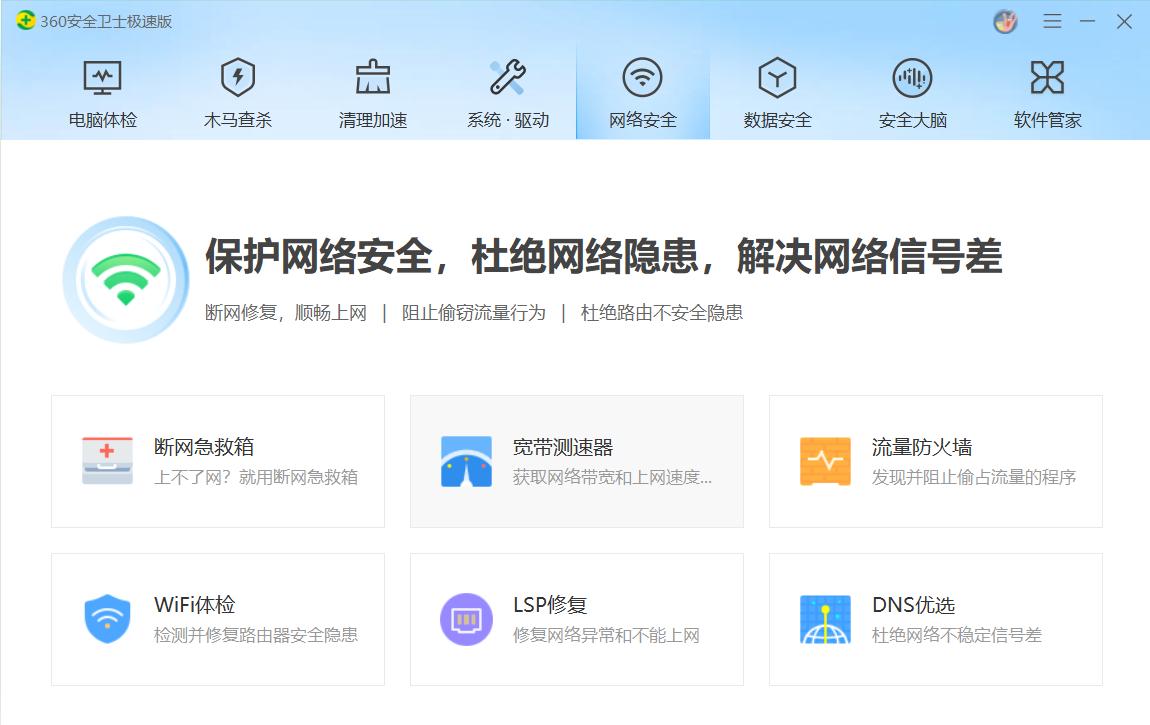1150x725 pixels.
Task: Select the 木马查杀 lightning shield icon
Action: pyautogui.click(x=236, y=76)
